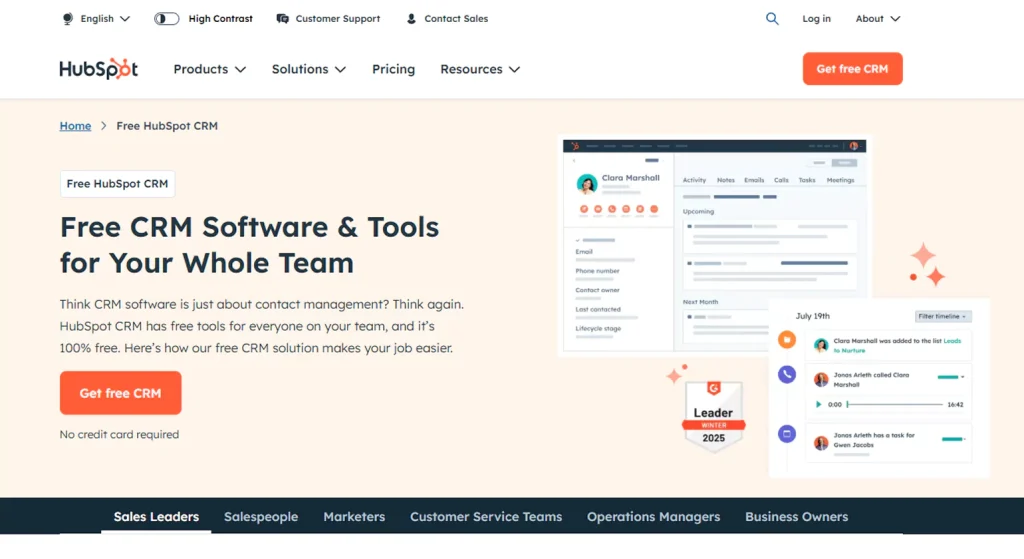Click the 'Free HubSpot CRM' breadcrumb text
The height and width of the screenshot is (559, 1024).
167,125
